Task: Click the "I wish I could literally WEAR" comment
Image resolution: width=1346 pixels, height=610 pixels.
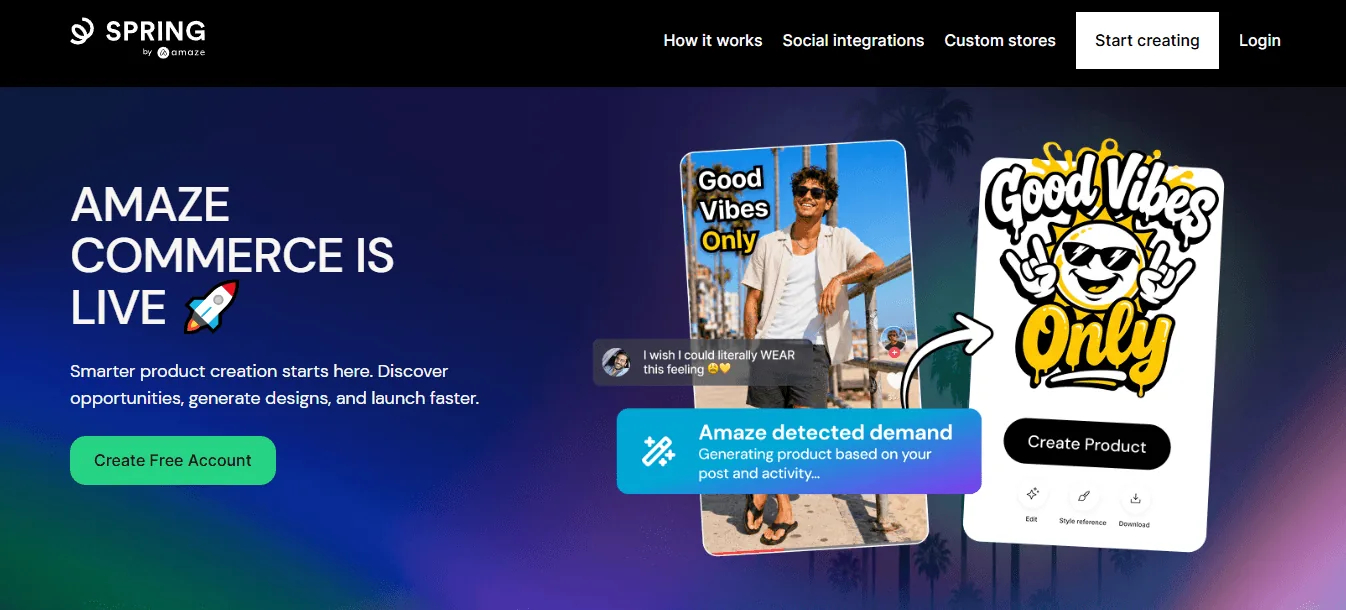Action: (720, 362)
